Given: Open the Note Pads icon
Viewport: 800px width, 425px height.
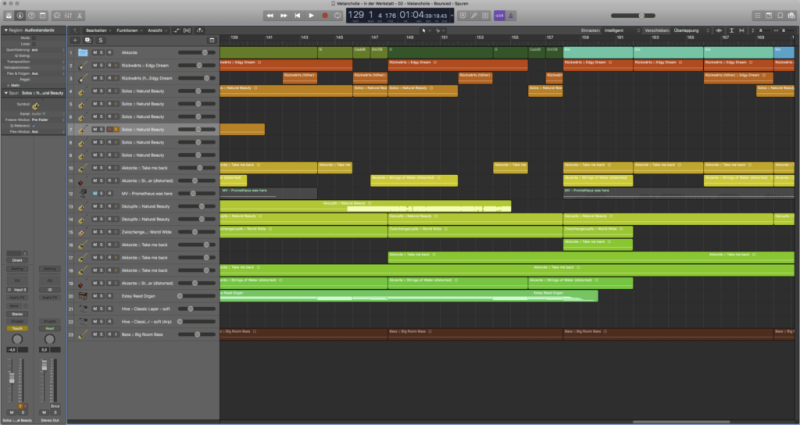Looking at the screenshot, I should [769, 16].
